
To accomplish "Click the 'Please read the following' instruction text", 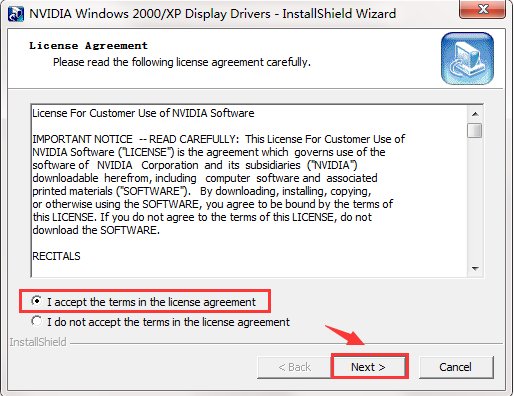I will 182,62.
